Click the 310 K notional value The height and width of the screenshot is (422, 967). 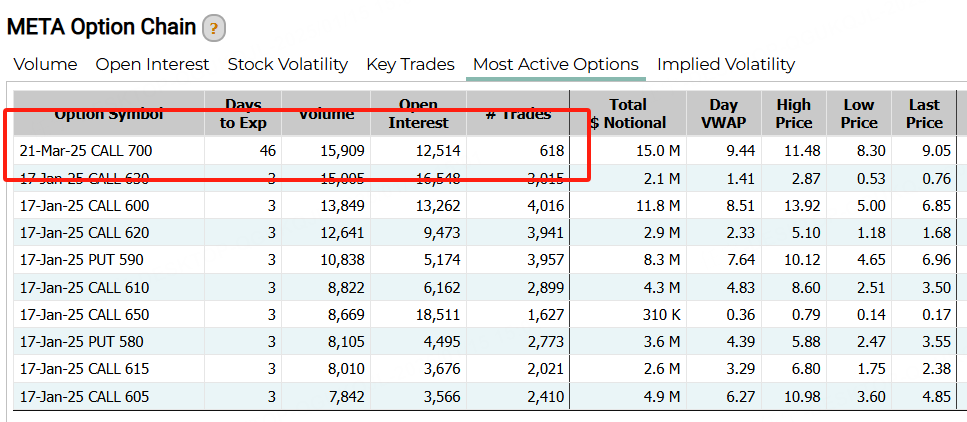click(662, 315)
